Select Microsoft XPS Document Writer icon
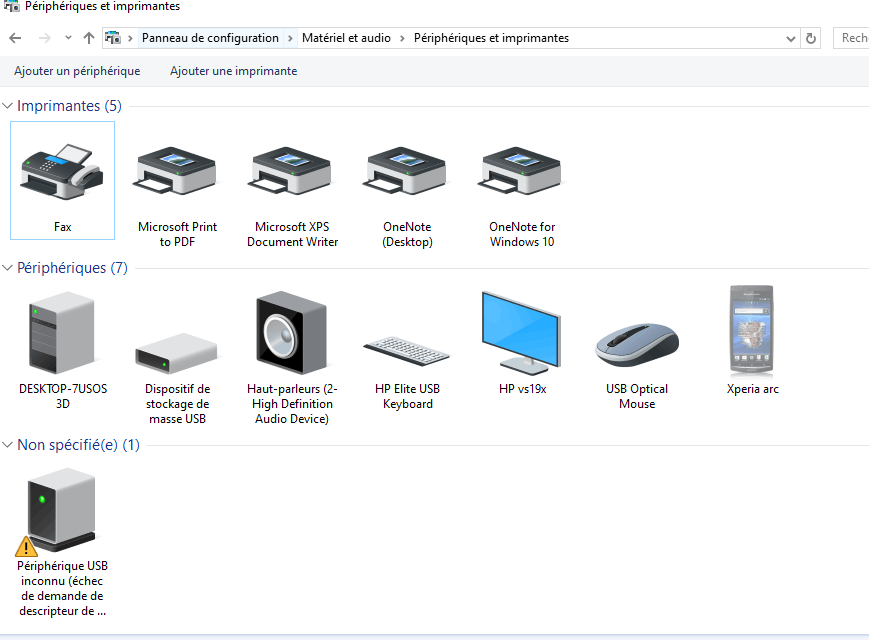Screen dimensions: 869x640 point(292,171)
